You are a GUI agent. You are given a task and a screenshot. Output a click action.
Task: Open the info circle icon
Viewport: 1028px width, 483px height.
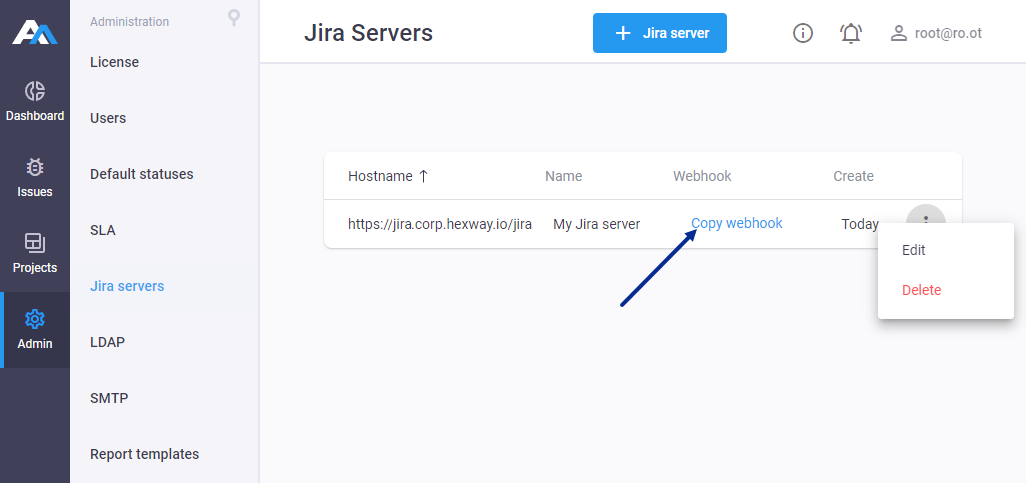click(x=802, y=33)
